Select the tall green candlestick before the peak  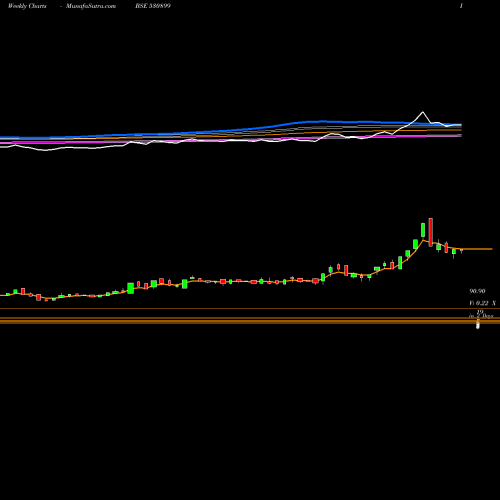pos(423,230)
